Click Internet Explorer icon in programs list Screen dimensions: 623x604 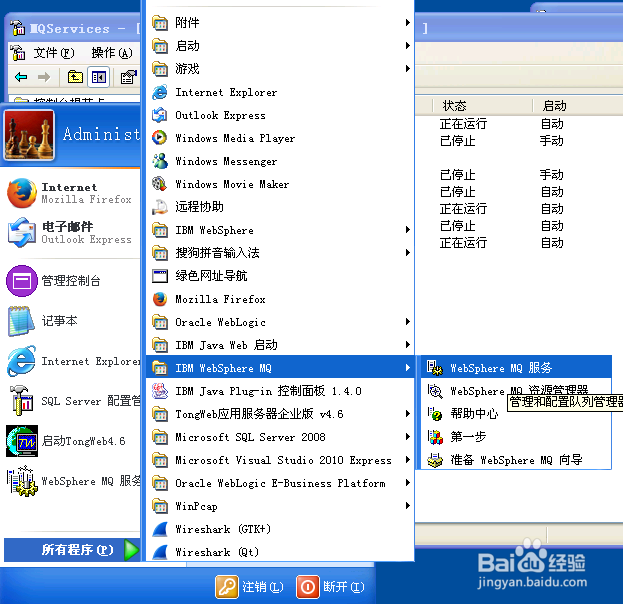[160, 92]
